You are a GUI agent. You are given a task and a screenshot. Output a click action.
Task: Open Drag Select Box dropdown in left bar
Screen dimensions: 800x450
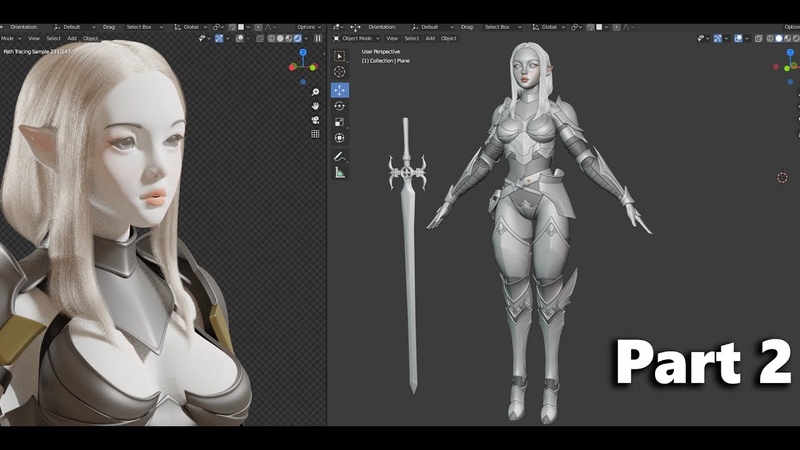145,27
